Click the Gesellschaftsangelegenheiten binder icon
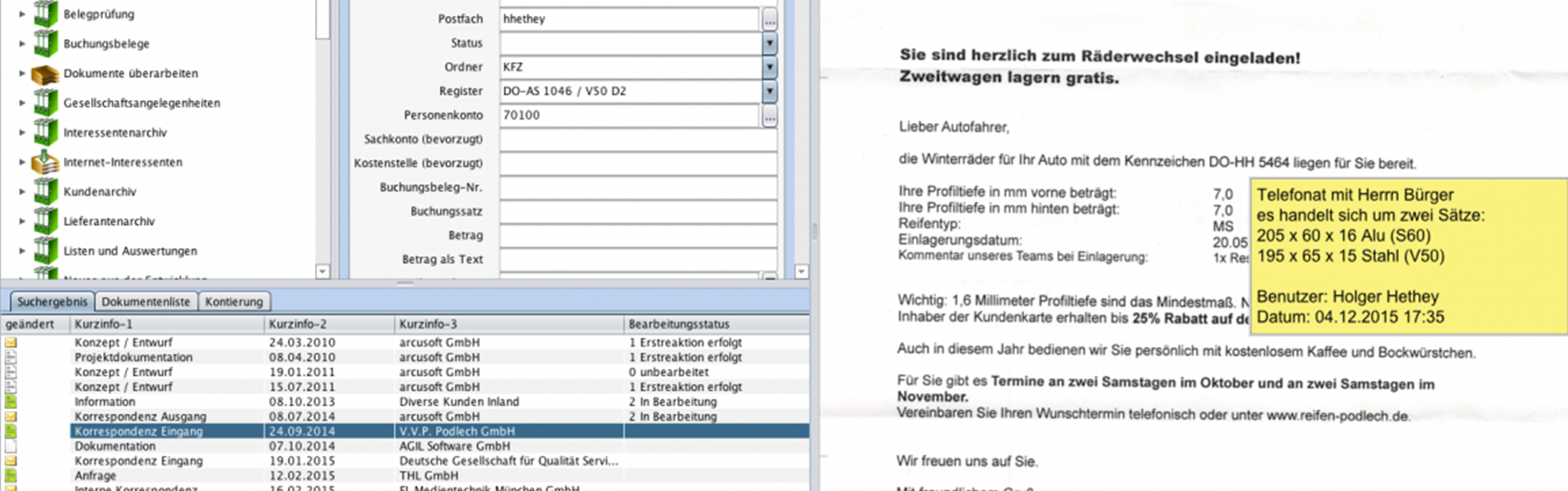Screen dimensions: 1568x491 coord(46,103)
